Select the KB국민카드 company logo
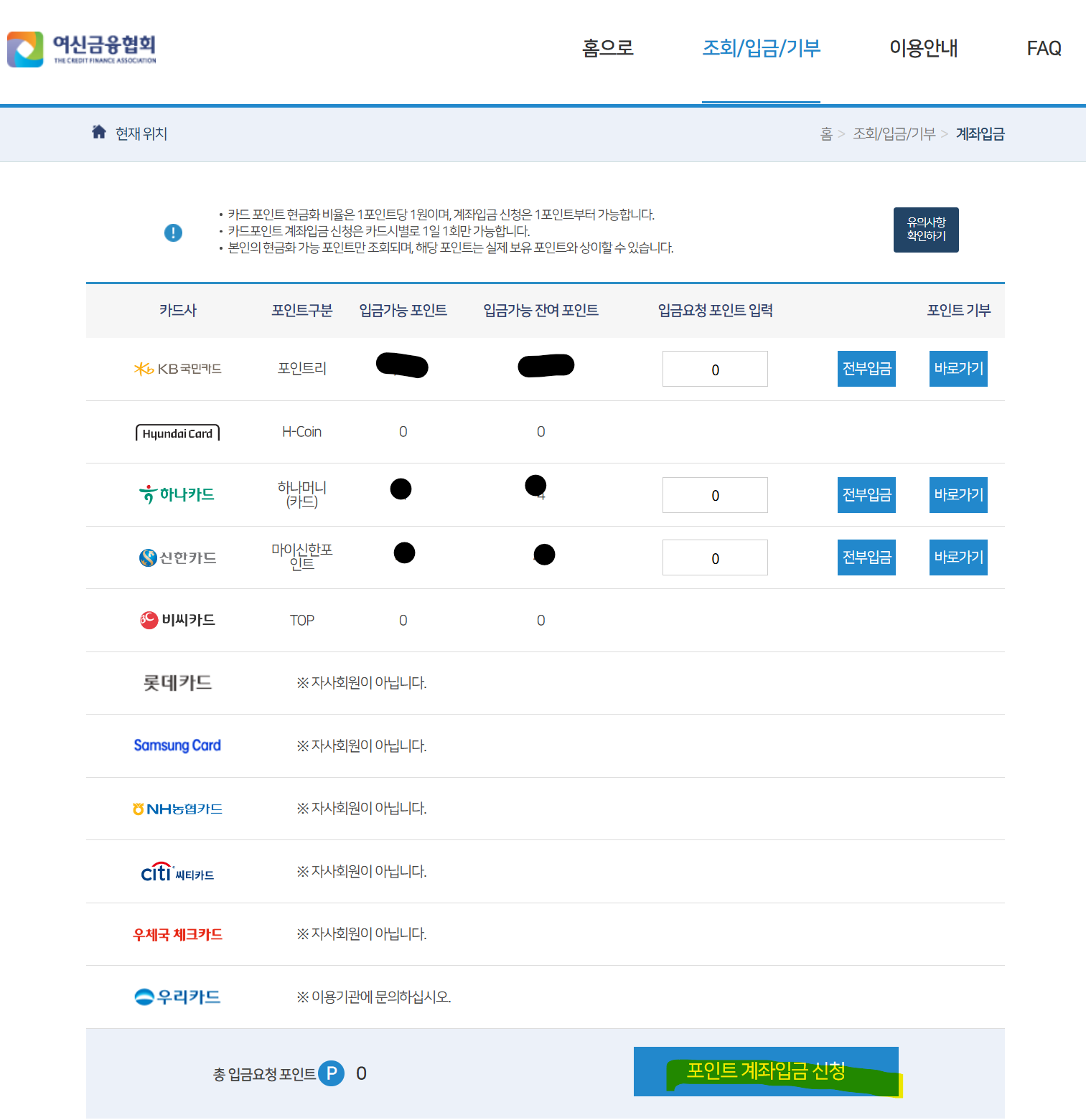This screenshot has height=1120, width=1086. pyautogui.click(x=177, y=369)
